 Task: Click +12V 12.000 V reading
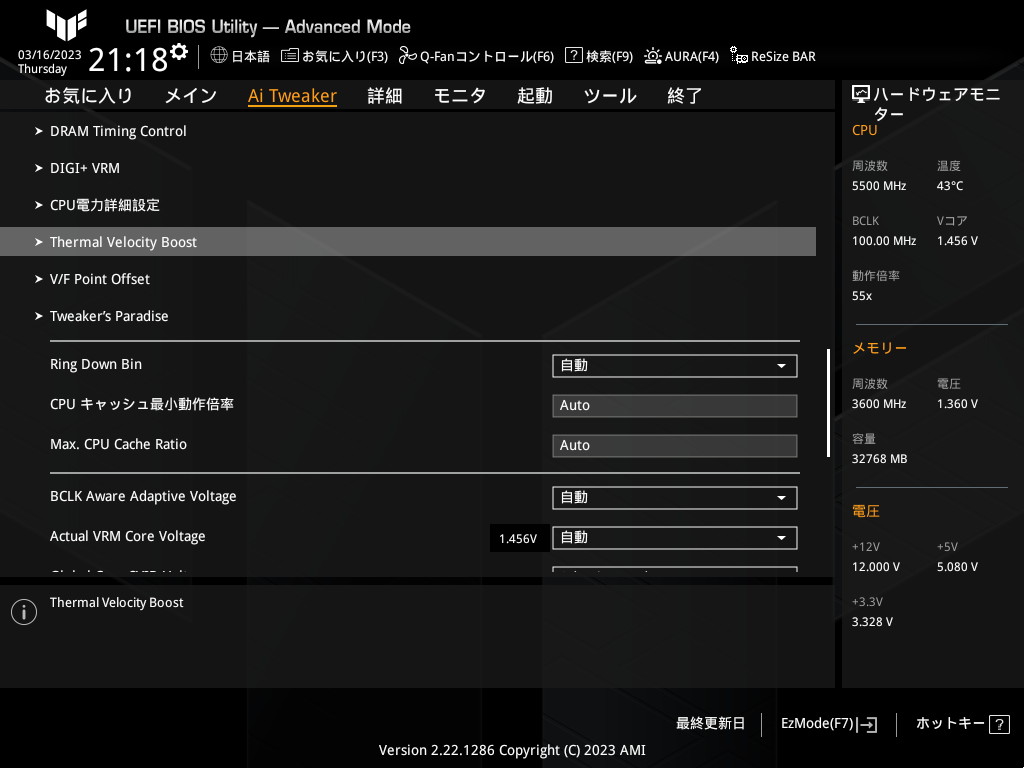pyautogui.click(x=876, y=567)
